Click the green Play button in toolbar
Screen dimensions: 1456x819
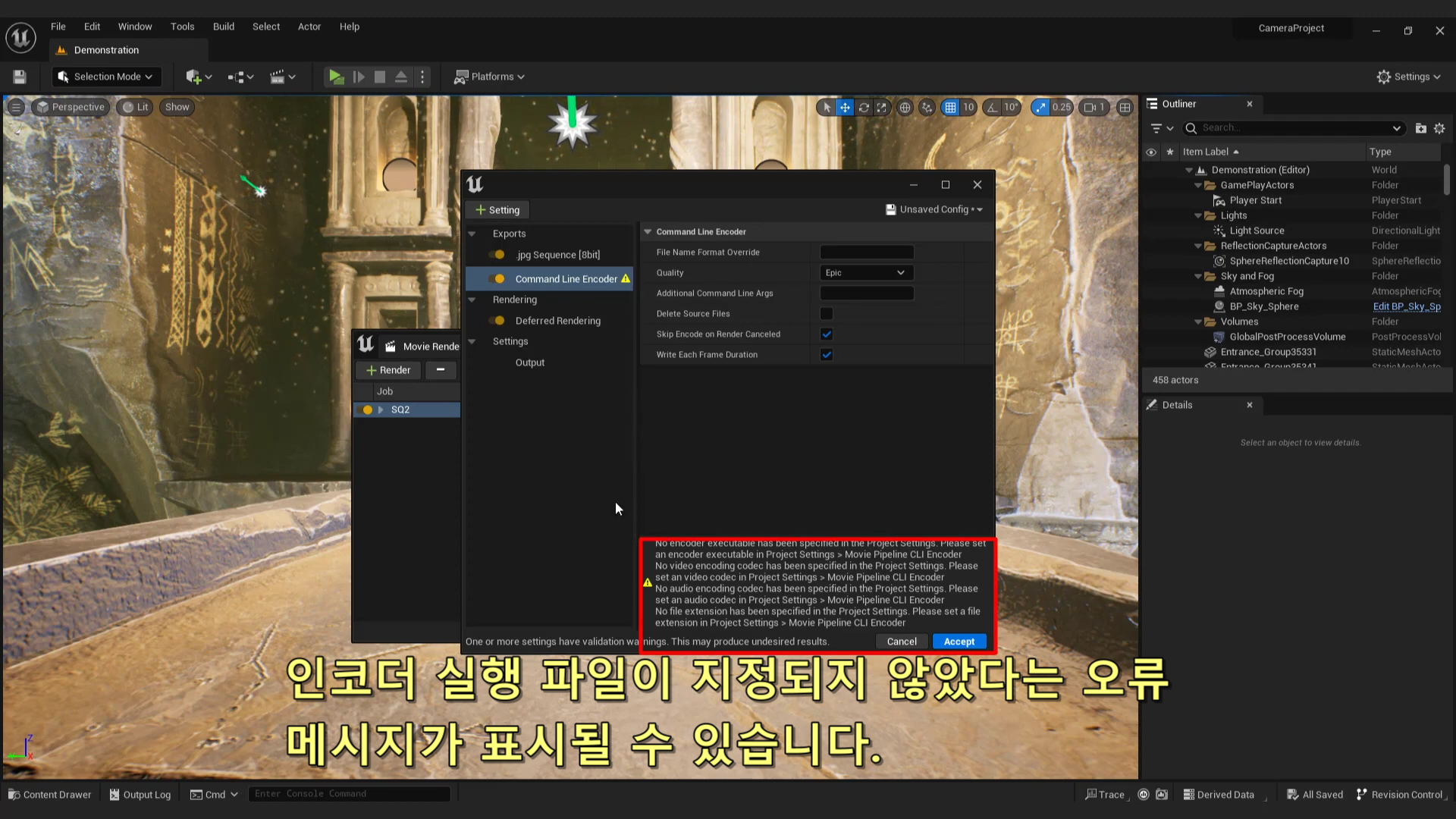tap(335, 77)
